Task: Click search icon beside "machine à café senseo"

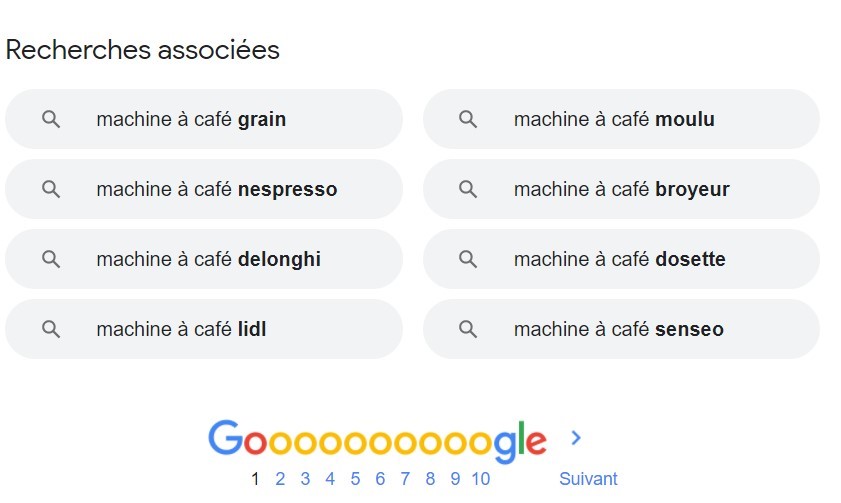Action: [x=468, y=329]
